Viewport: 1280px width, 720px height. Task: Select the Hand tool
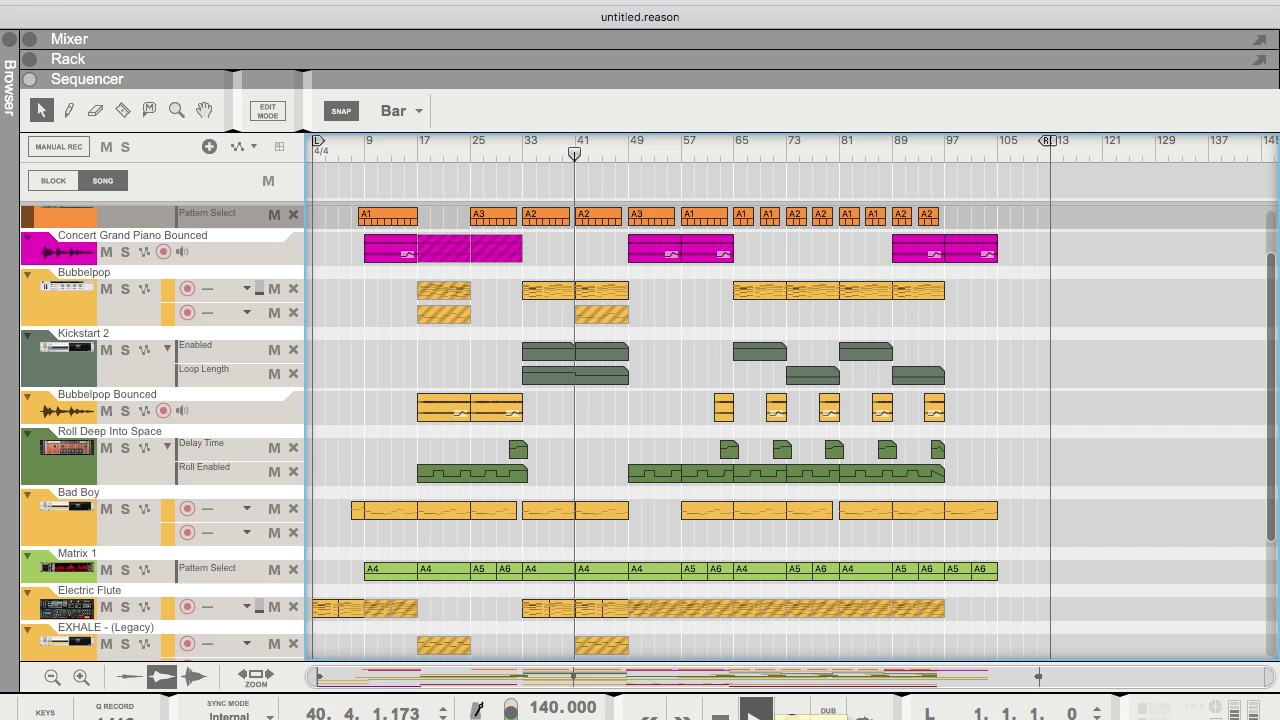click(x=204, y=110)
